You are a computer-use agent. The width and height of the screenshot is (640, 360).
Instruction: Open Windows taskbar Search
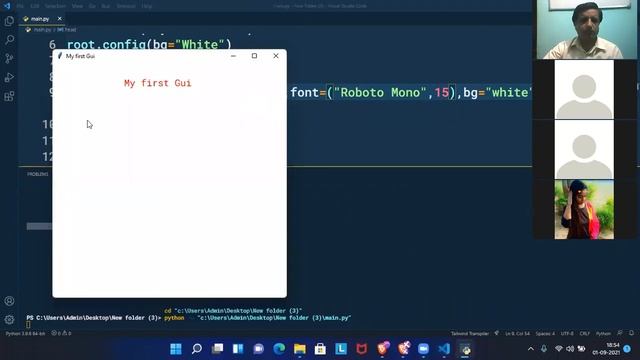coord(197,349)
